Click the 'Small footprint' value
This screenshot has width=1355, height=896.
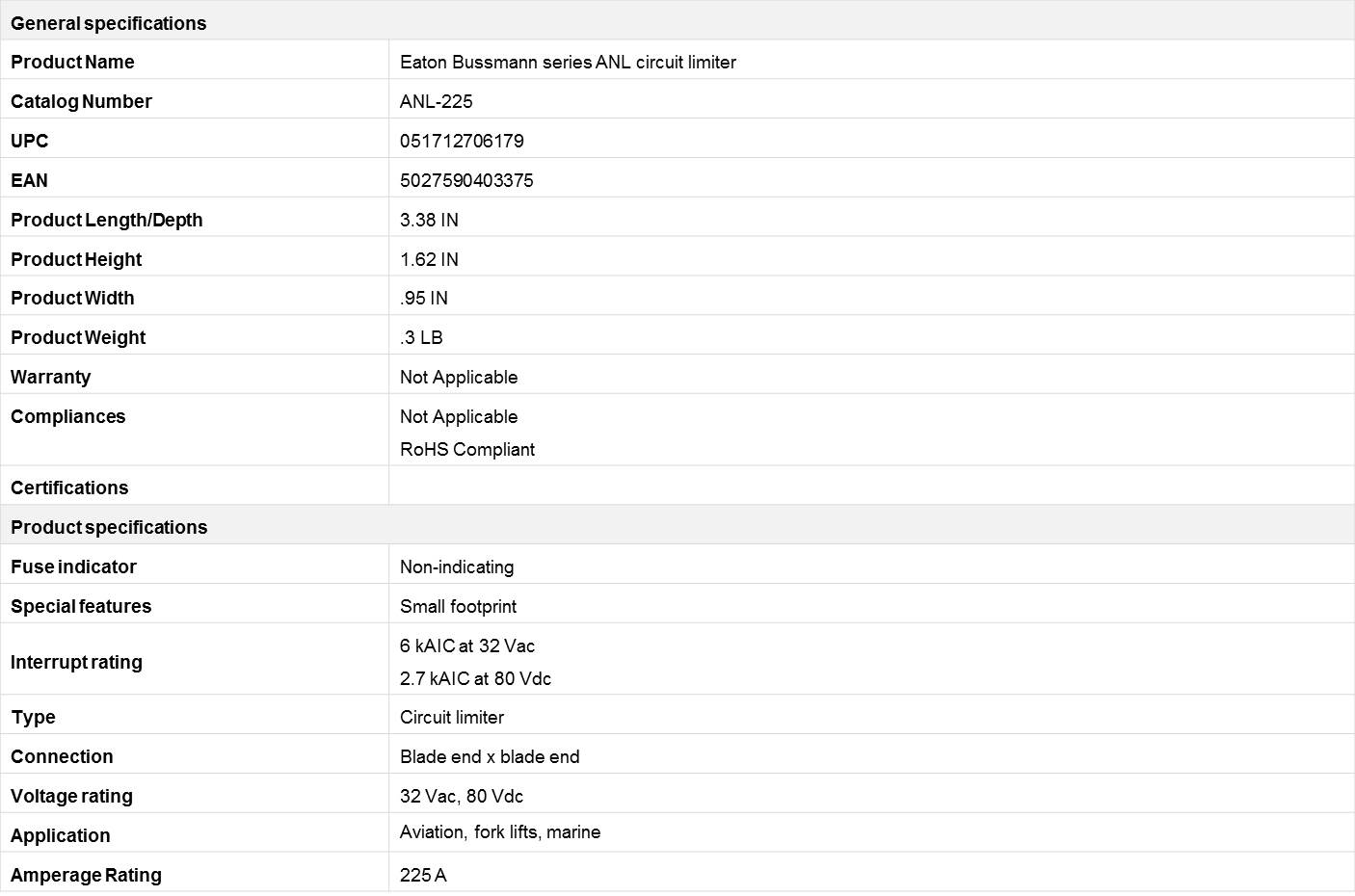458,606
